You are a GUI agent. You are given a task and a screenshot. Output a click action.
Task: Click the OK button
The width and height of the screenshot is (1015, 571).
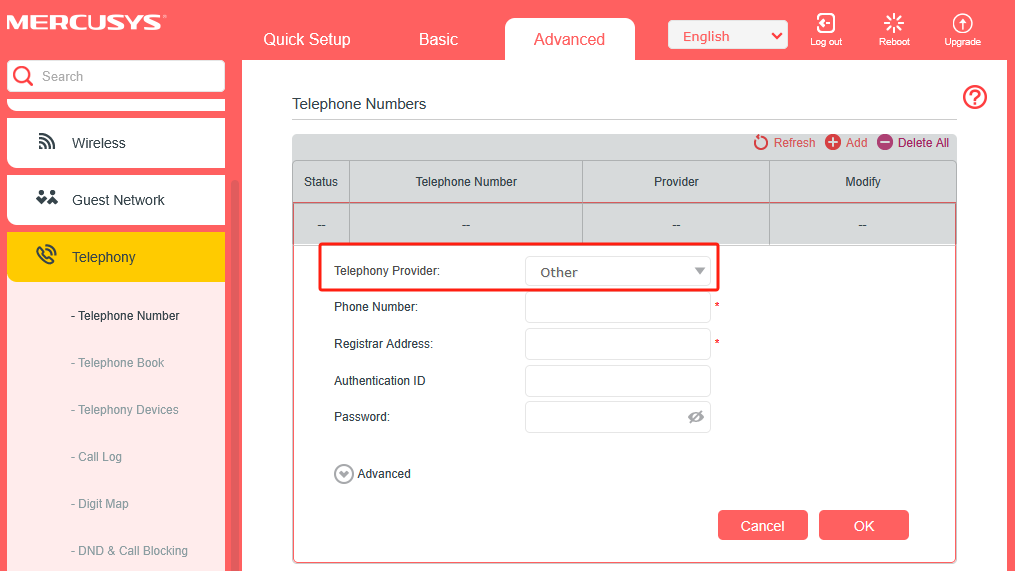(x=864, y=525)
